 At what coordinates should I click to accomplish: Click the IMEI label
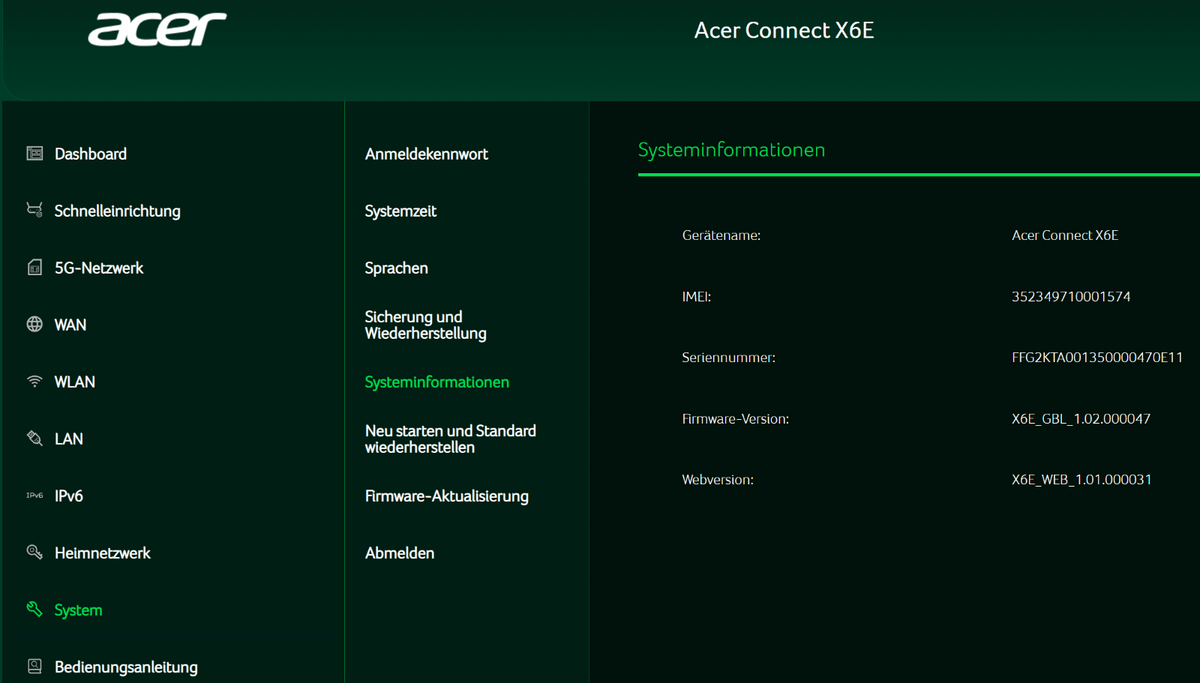click(697, 297)
